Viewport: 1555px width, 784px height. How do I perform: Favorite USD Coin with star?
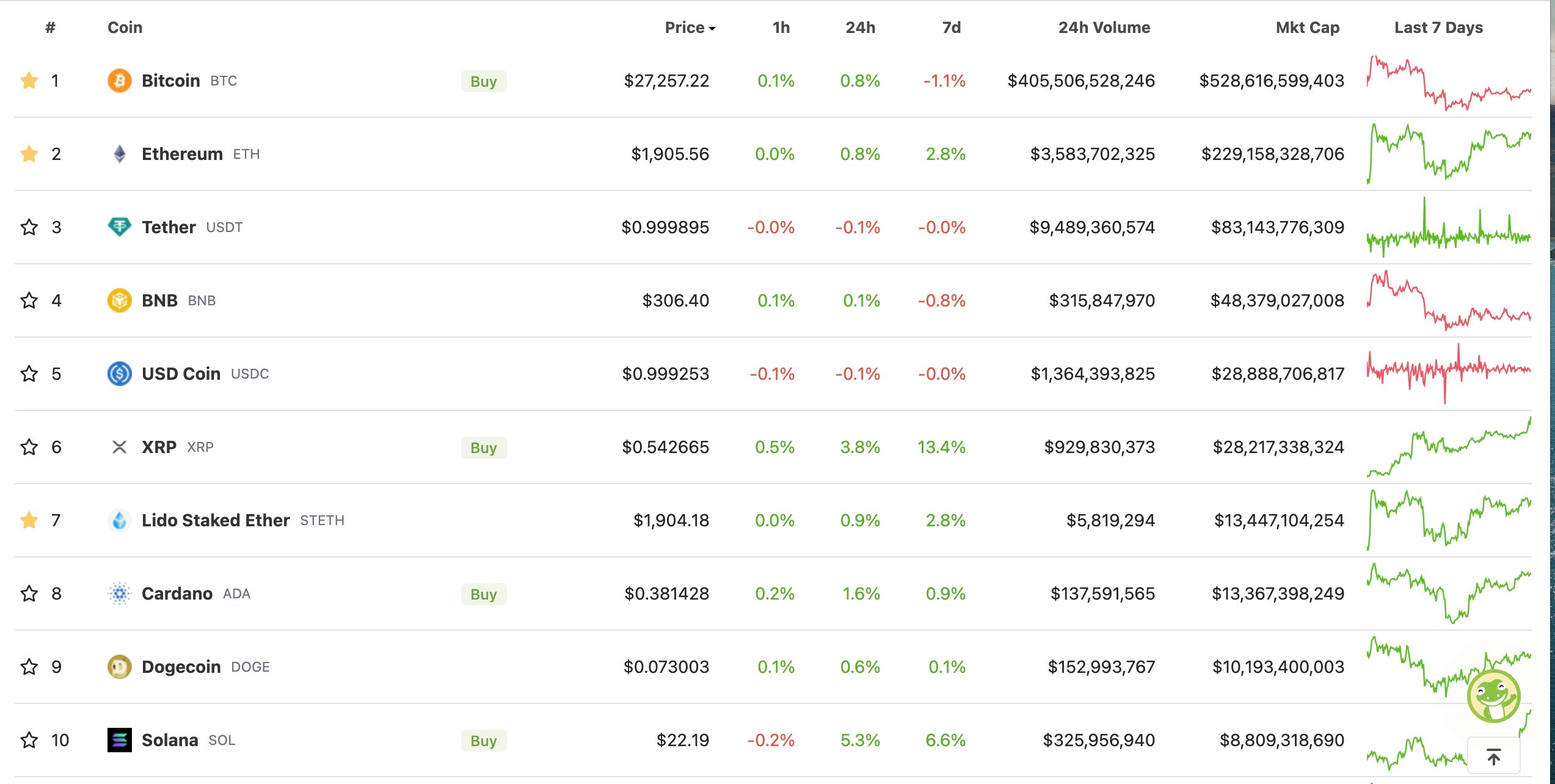[29, 374]
